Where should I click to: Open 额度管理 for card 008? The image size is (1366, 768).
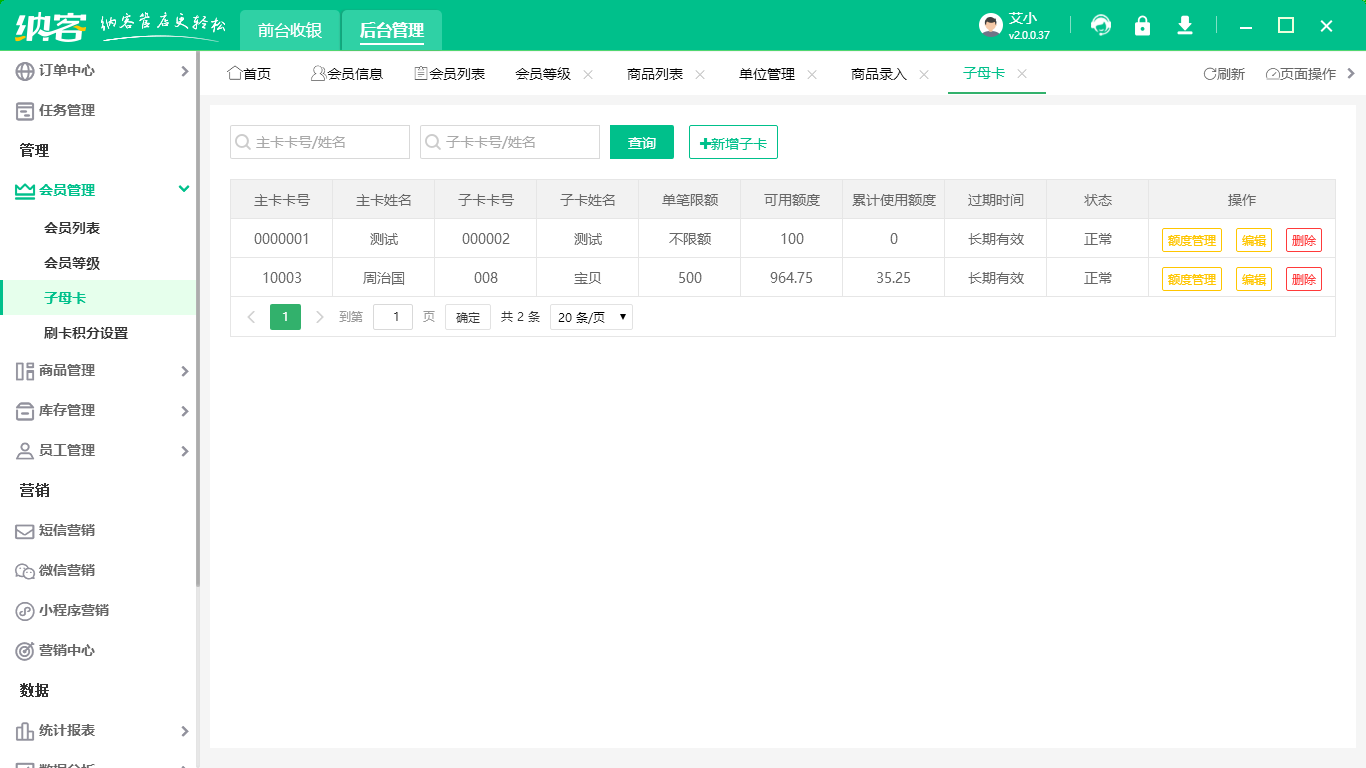(x=1191, y=278)
